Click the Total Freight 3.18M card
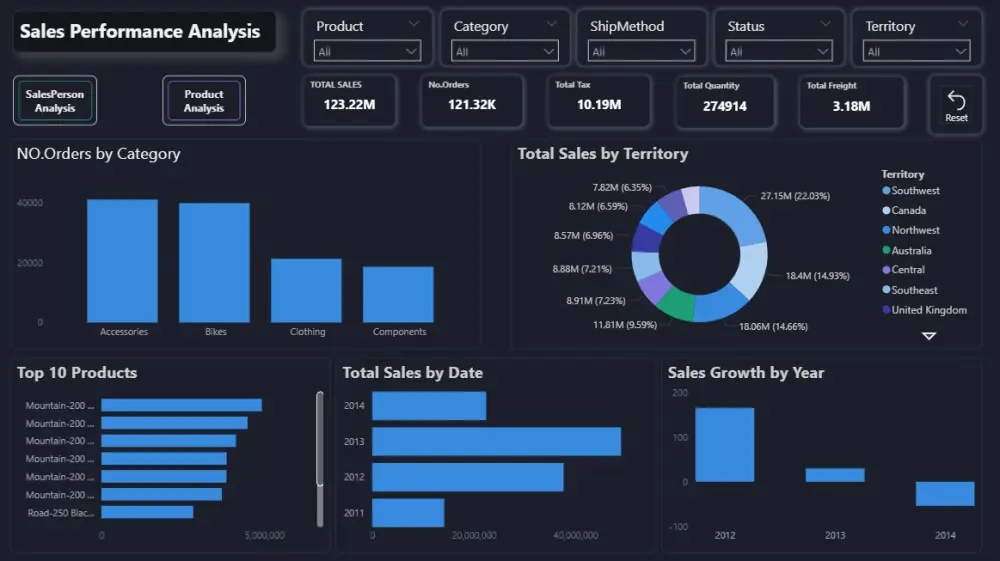 851,102
